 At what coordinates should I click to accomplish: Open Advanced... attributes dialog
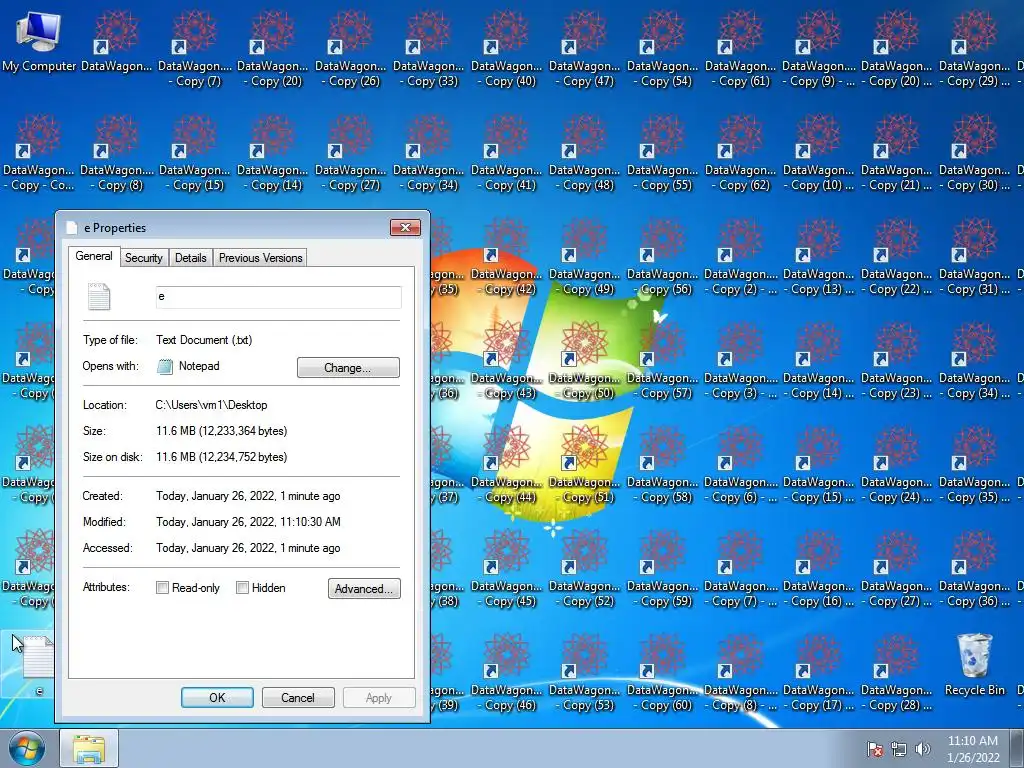click(364, 588)
